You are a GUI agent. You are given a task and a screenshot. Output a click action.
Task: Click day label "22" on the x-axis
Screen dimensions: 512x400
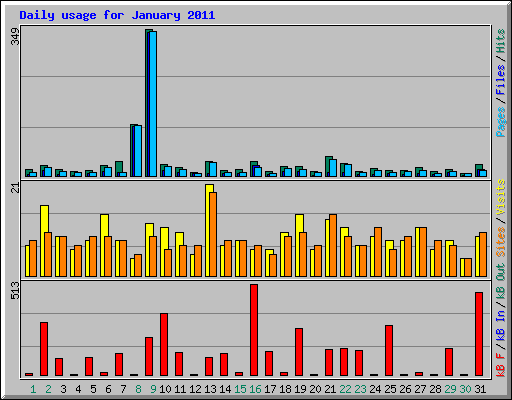[345, 389]
